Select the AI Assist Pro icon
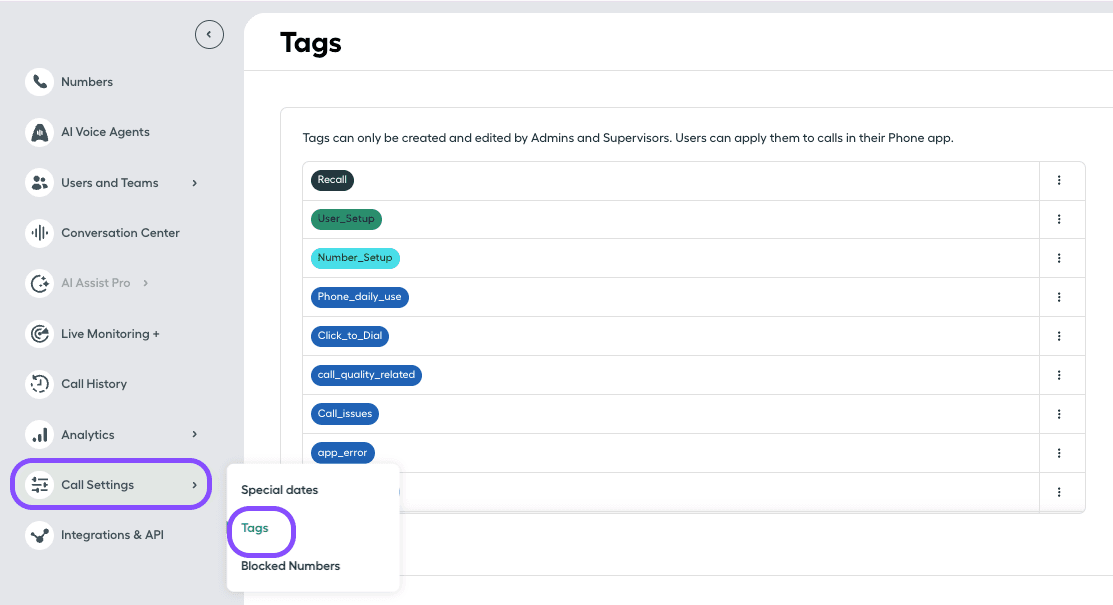 [39, 282]
